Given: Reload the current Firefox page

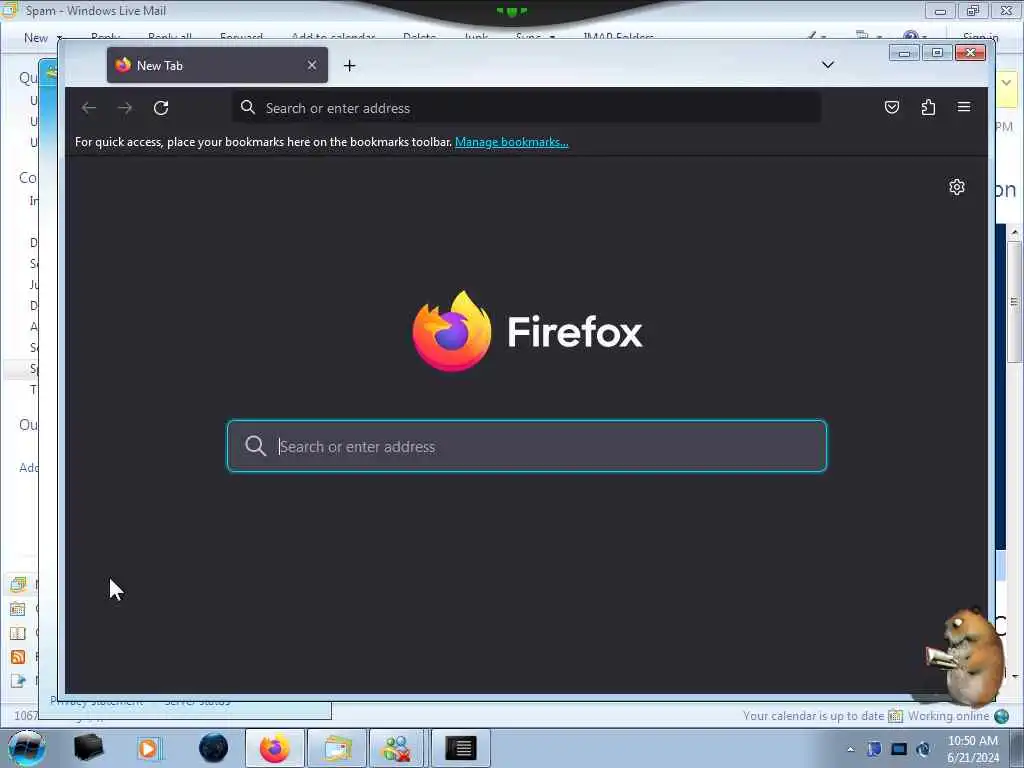Looking at the screenshot, I should (161, 108).
